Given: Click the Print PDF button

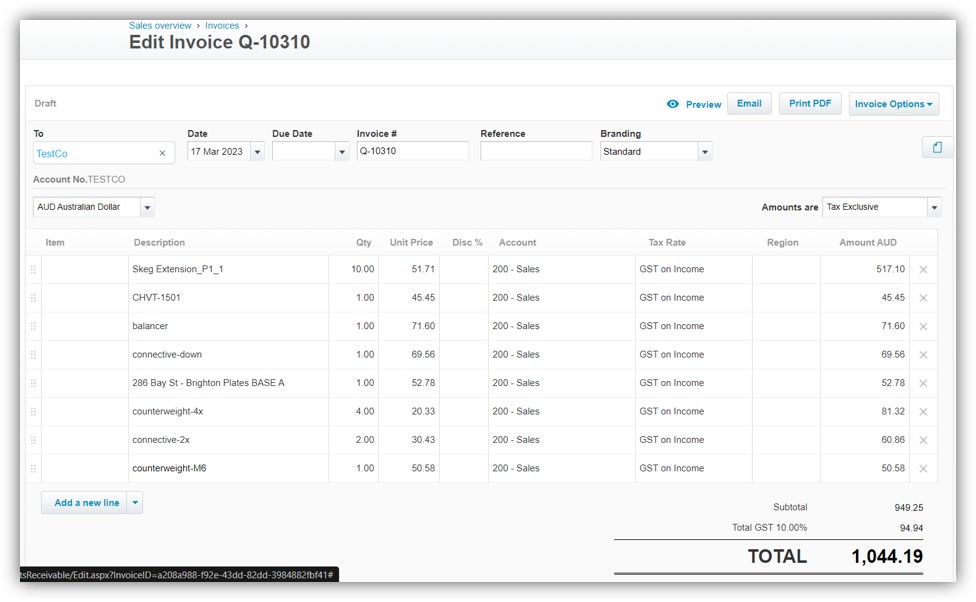Looking at the screenshot, I should click(x=810, y=103).
